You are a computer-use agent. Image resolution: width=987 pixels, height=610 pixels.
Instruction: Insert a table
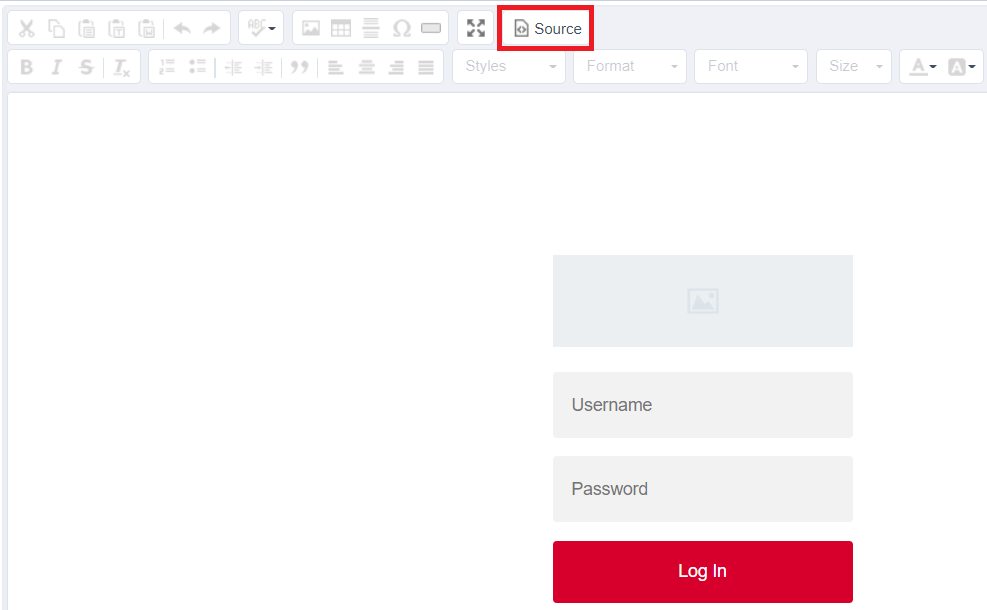341,28
